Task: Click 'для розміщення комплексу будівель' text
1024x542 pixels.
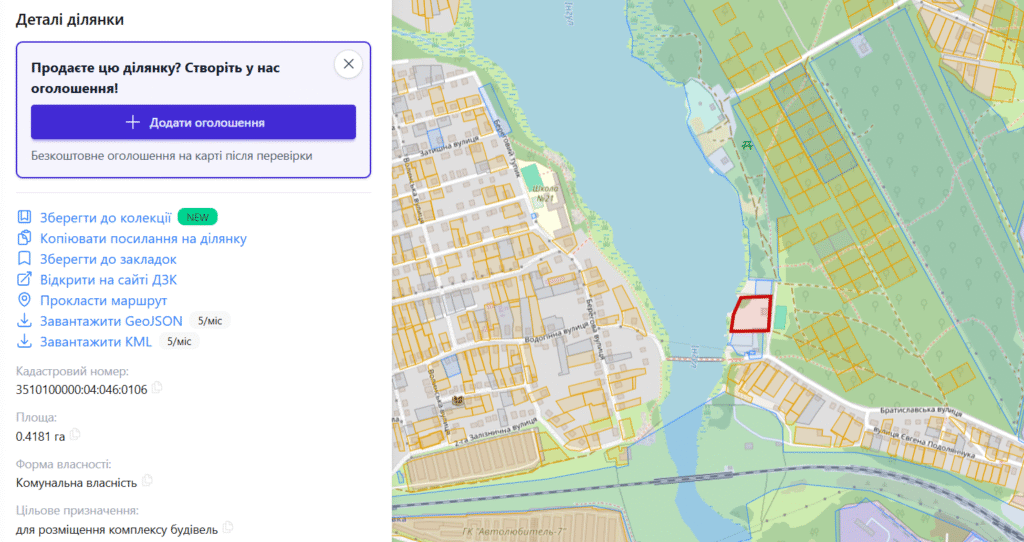Action: 117,529
